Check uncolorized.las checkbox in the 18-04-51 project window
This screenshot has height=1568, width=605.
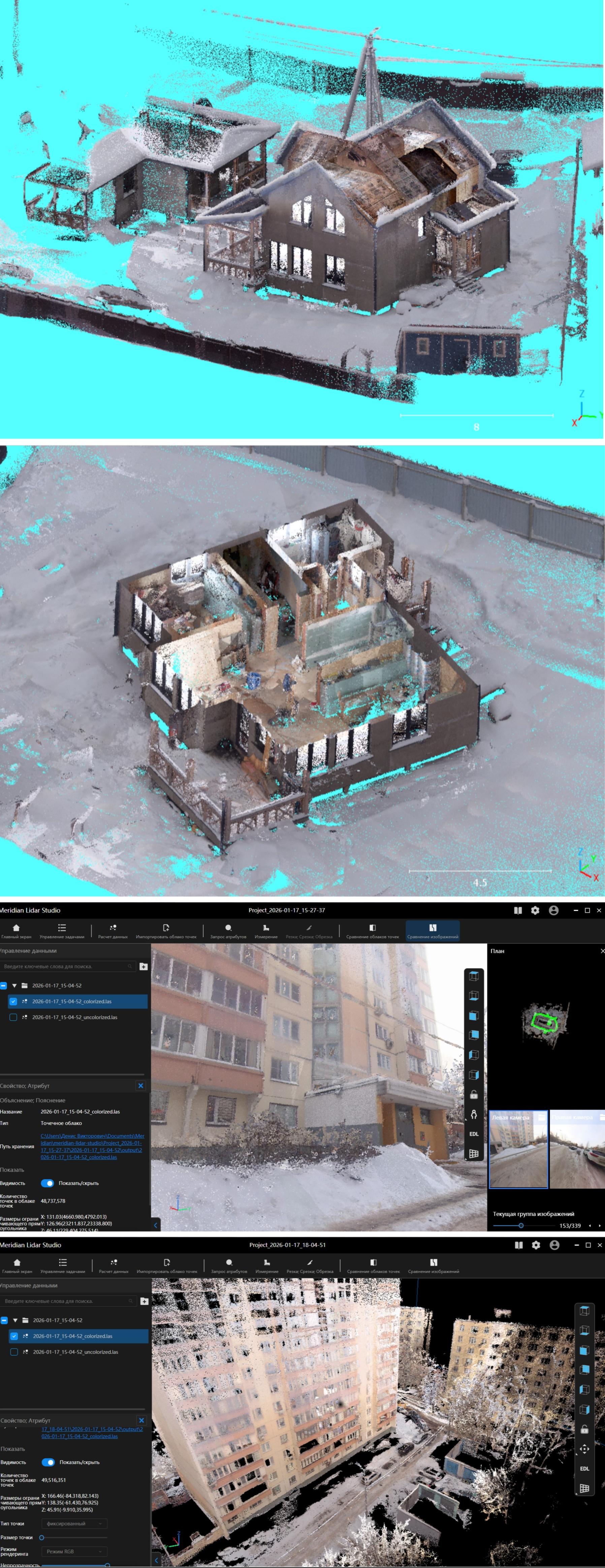pos(14,1352)
